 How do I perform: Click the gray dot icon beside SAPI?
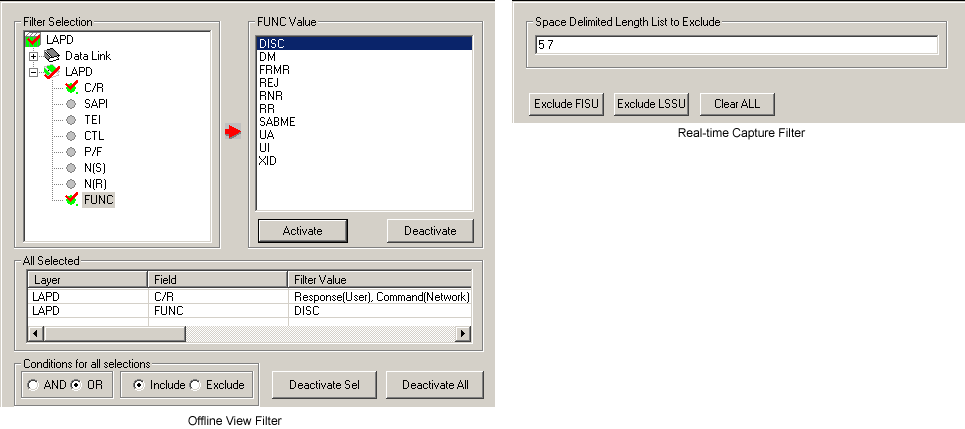point(71,103)
